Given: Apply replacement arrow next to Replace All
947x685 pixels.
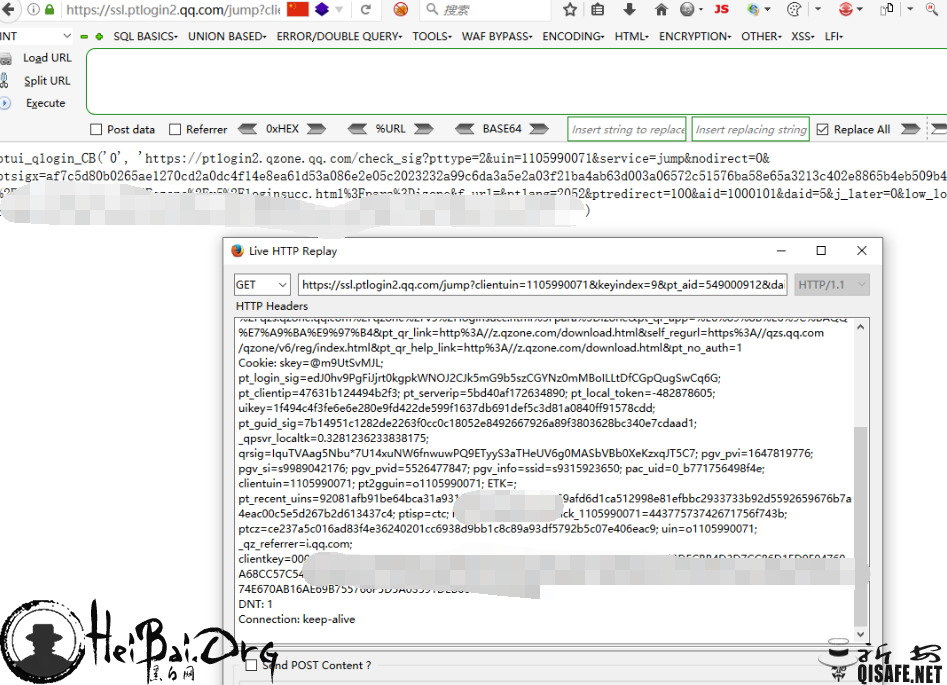Looking at the screenshot, I should pyautogui.click(x=910, y=129).
